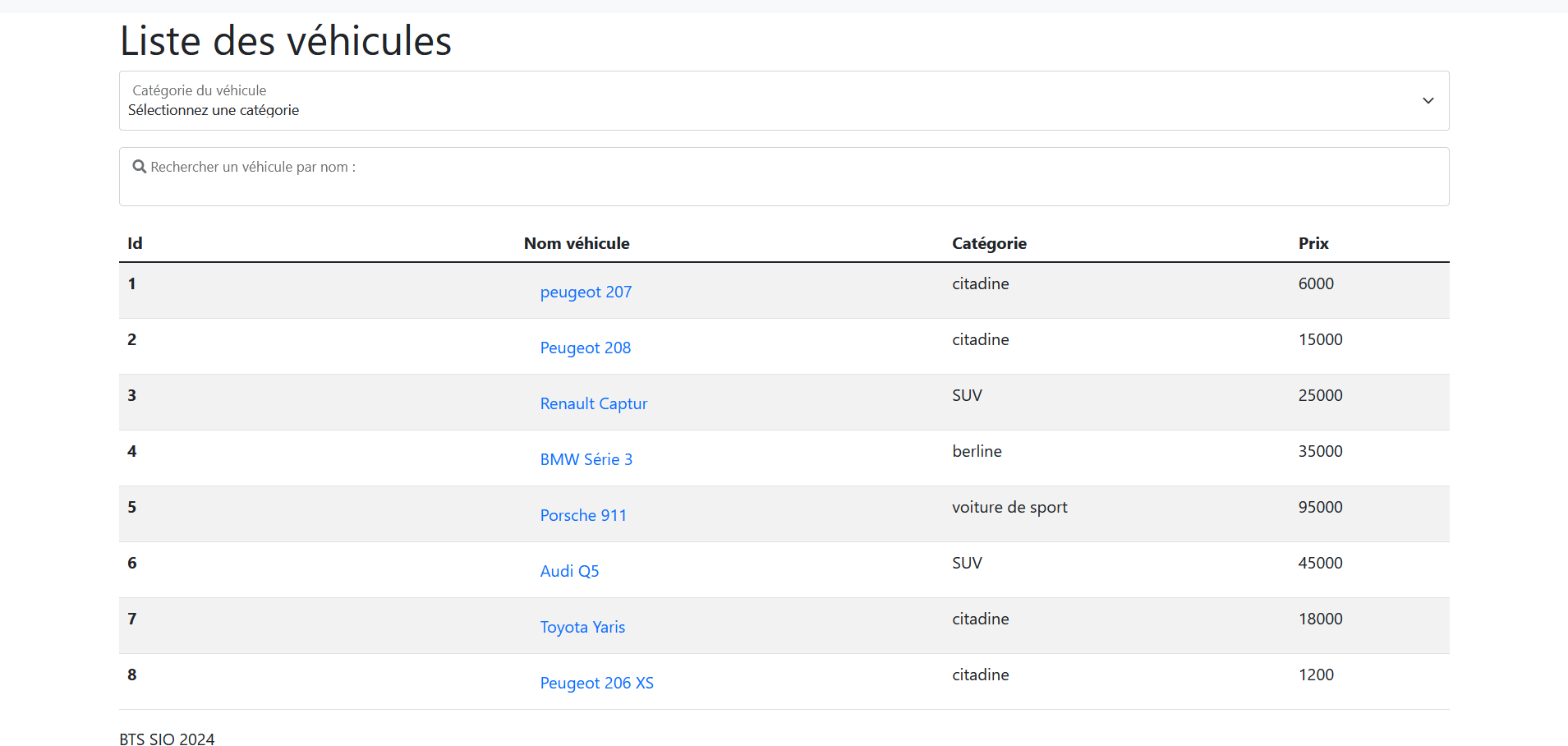This screenshot has width=1568, height=746.
Task: Select price 35000 in BMW row
Action: pos(1320,451)
